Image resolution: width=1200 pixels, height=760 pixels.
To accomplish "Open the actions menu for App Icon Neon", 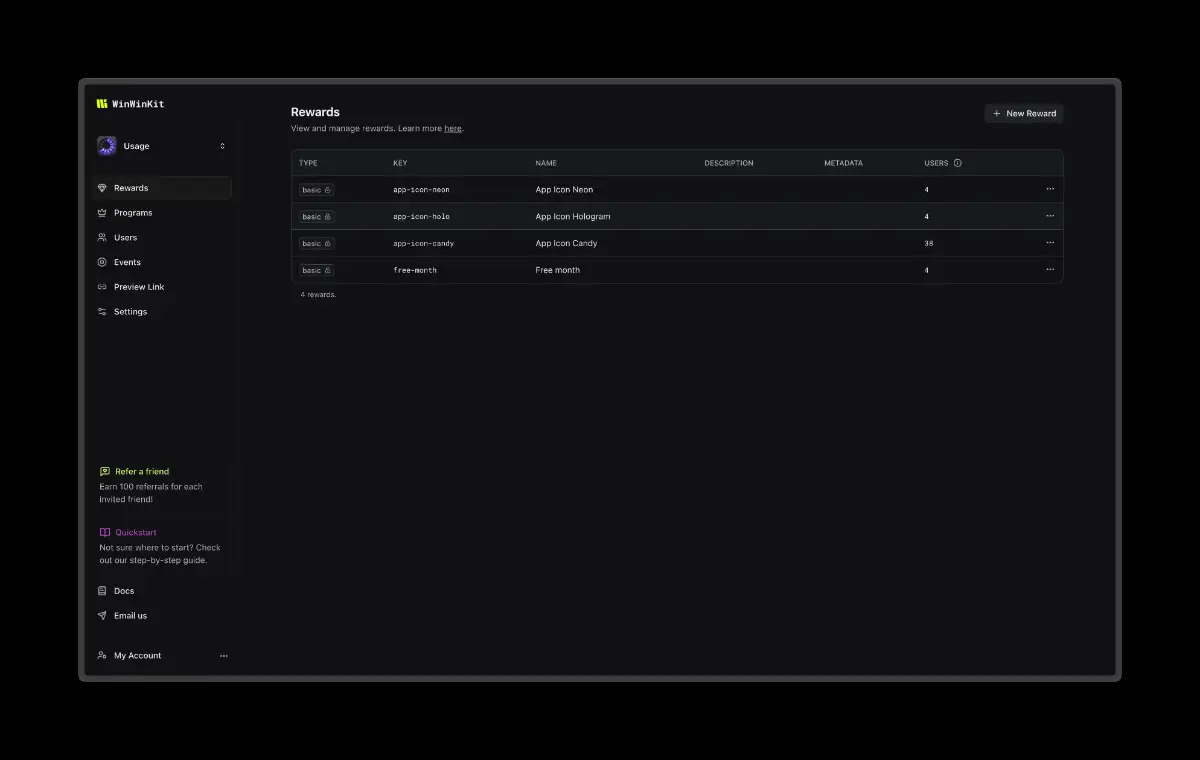I will pyautogui.click(x=1050, y=188).
